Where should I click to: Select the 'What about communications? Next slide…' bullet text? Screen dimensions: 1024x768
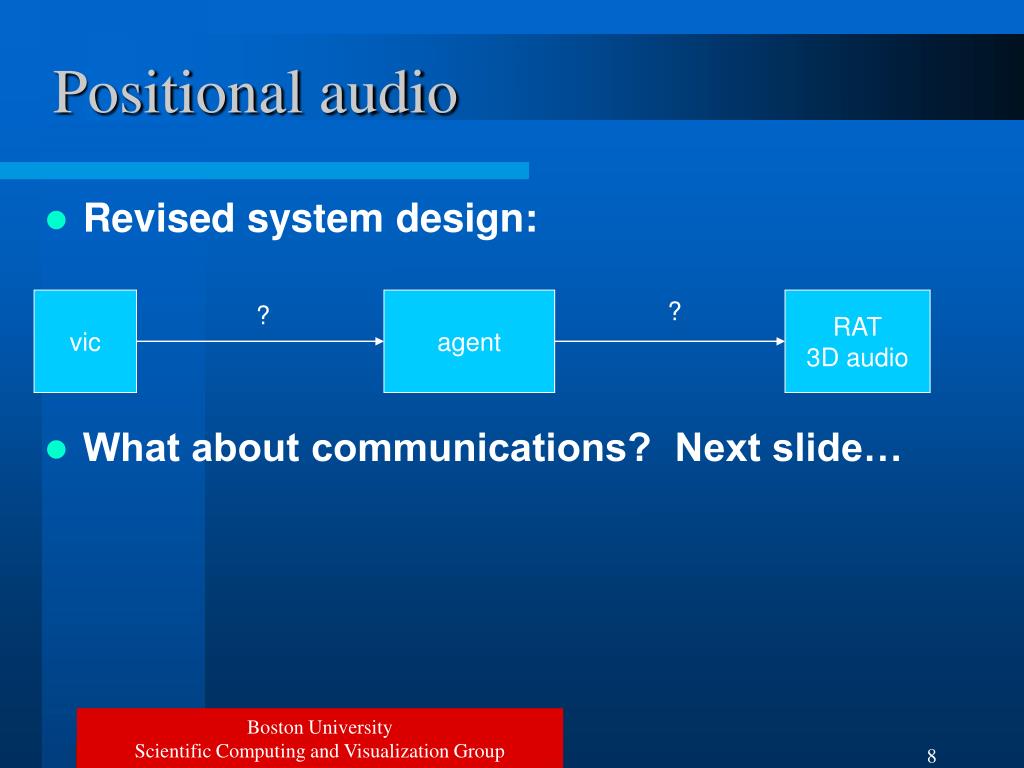(x=492, y=448)
